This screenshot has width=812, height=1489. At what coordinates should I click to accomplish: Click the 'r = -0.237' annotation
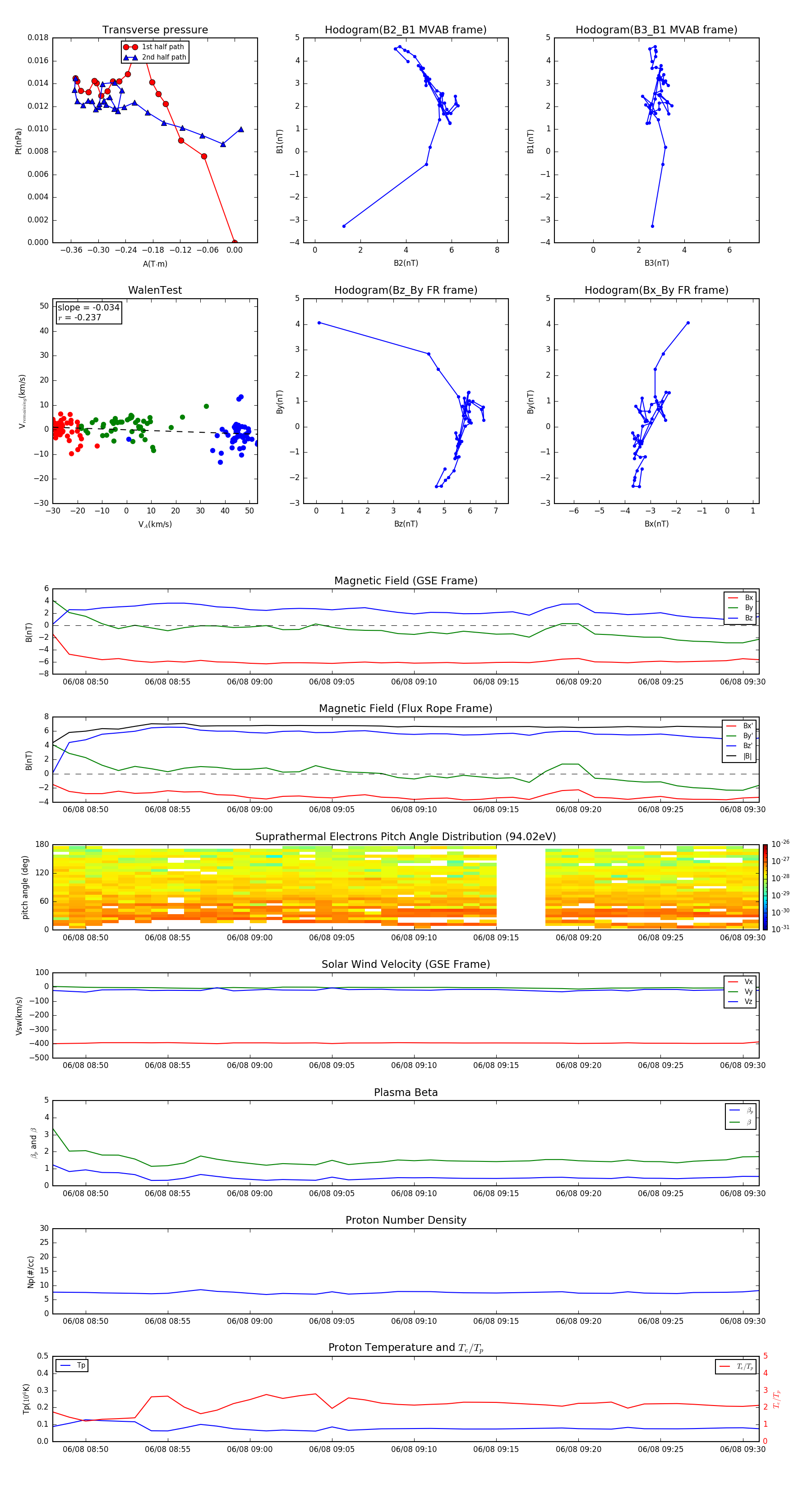(80, 317)
